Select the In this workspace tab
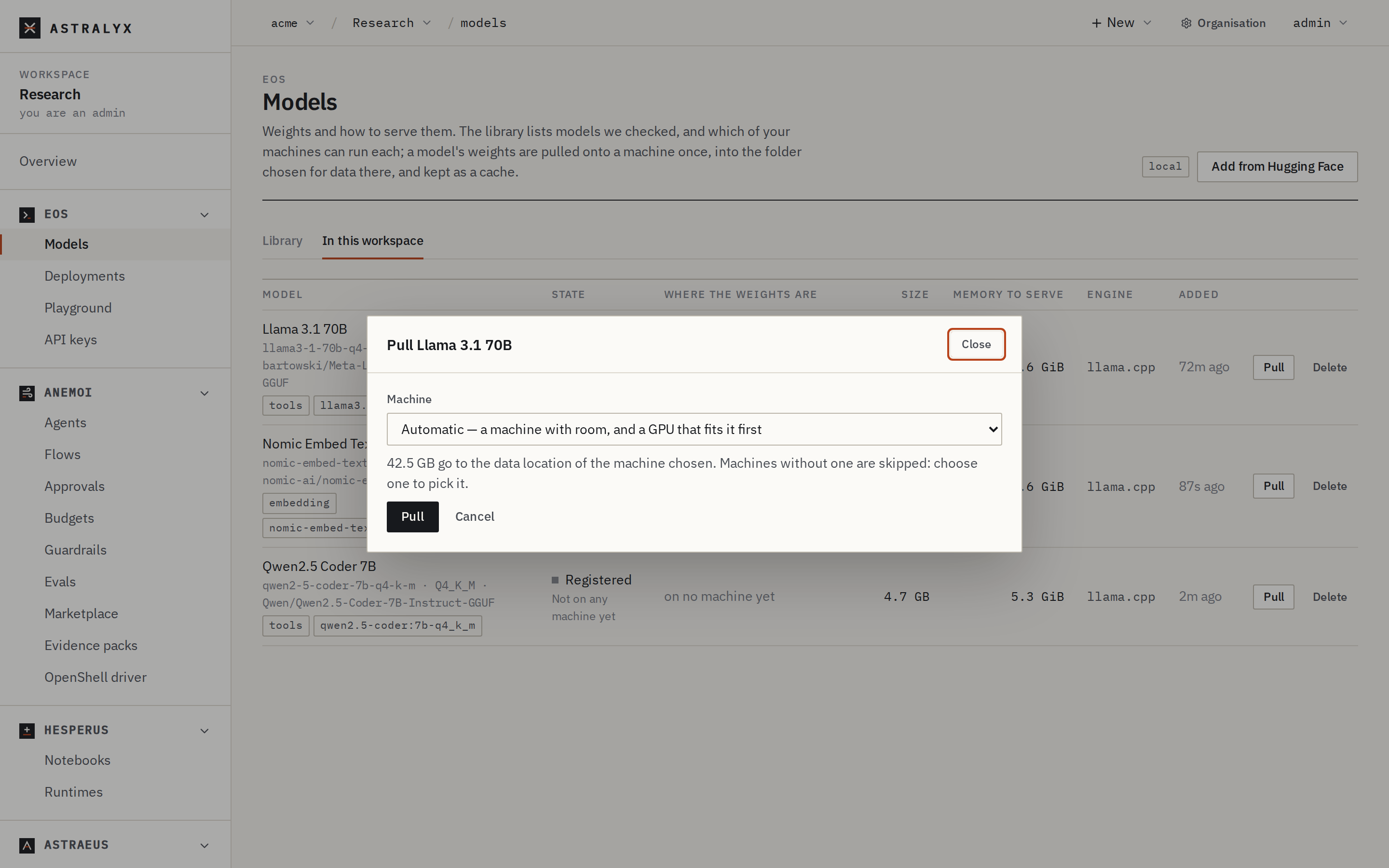This screenshot has height=868, width=1389. 372,241
